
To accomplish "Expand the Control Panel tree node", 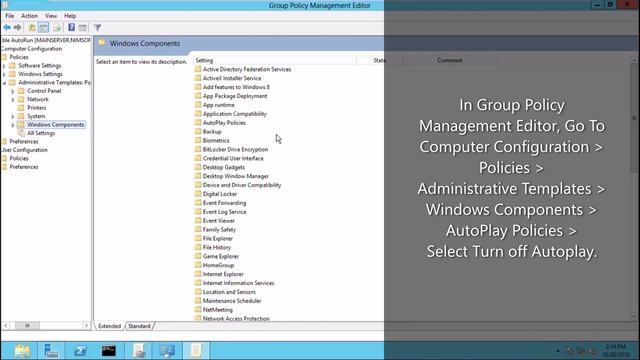I will pyautogui.click(x=13, y=91).
